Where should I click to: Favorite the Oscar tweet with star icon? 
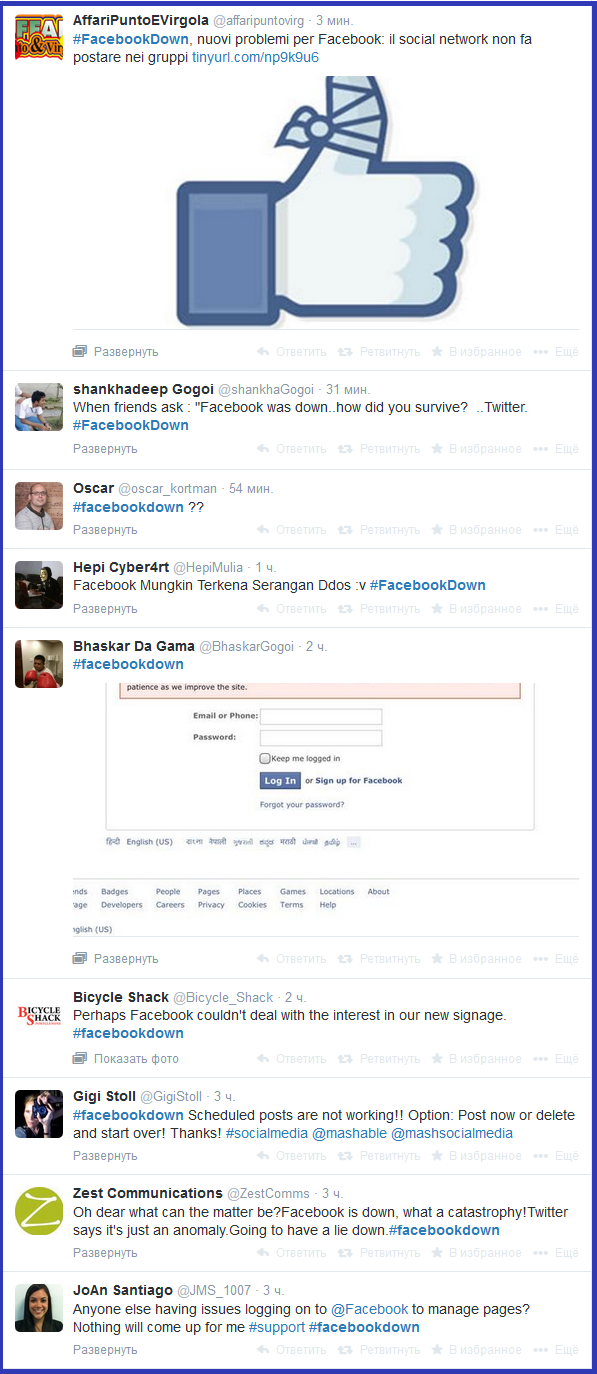[x=437, y=530]
